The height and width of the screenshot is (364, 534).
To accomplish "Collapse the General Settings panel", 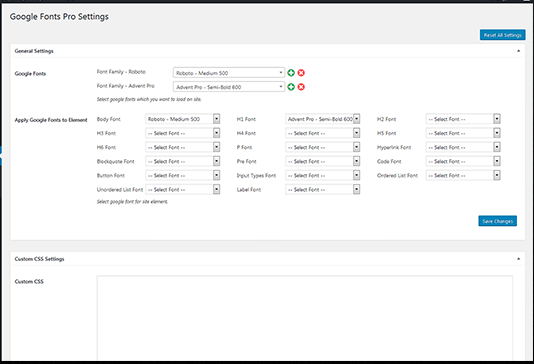I will coord(518,51).
